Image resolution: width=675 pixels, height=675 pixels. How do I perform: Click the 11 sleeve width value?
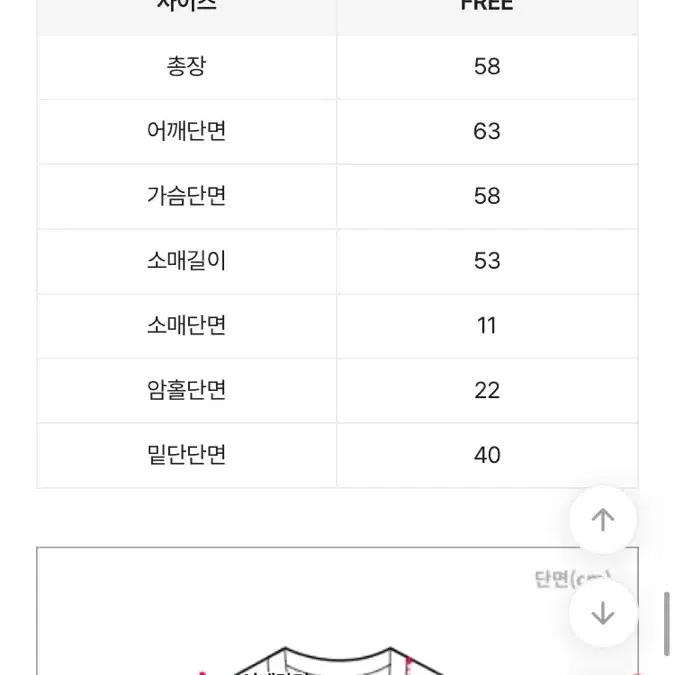[x=487, y=325]
